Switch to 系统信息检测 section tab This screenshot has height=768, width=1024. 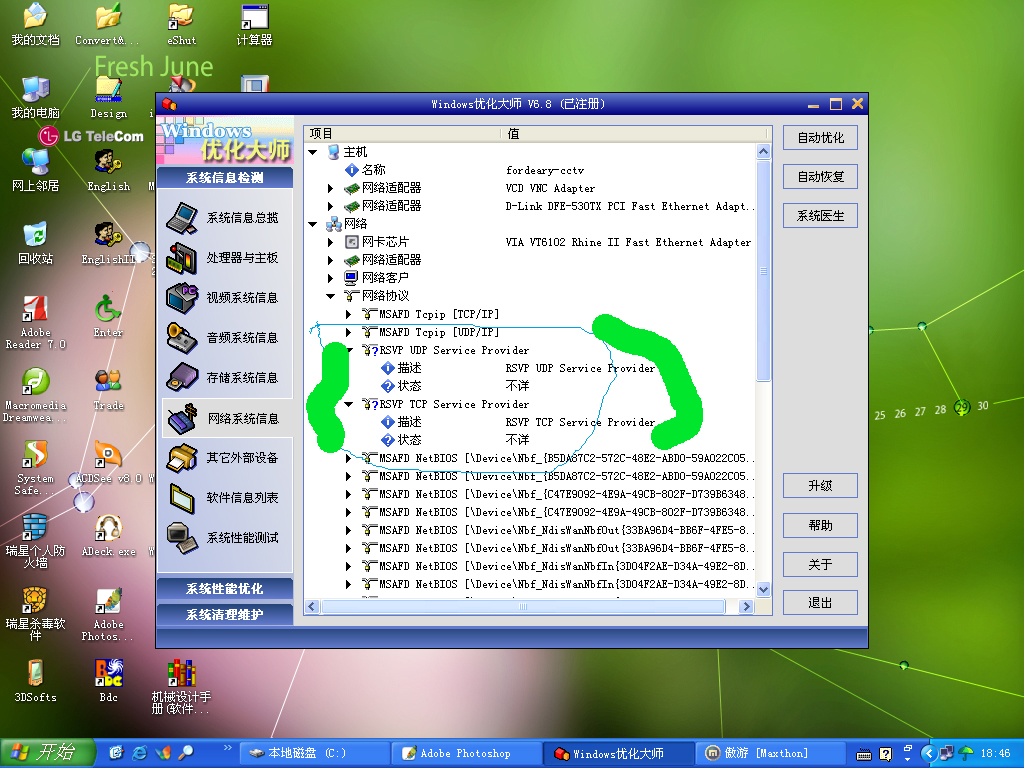(225, 178)
